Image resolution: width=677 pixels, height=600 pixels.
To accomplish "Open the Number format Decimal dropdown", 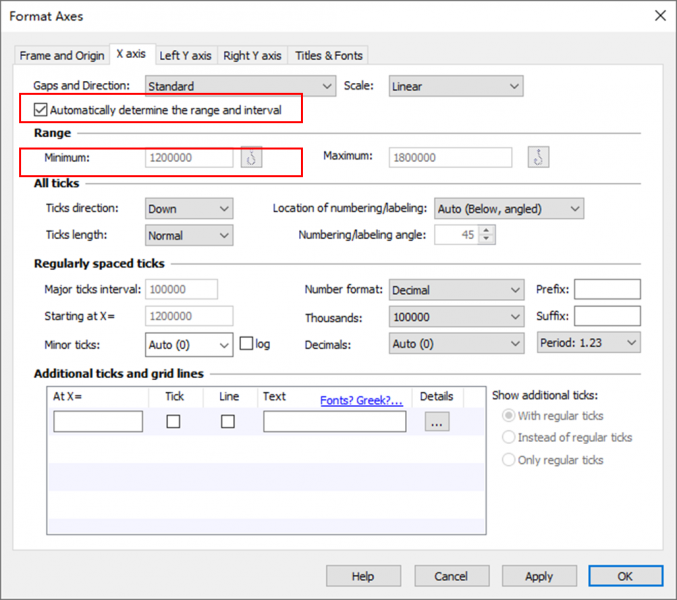I will (x=456, y=290).
